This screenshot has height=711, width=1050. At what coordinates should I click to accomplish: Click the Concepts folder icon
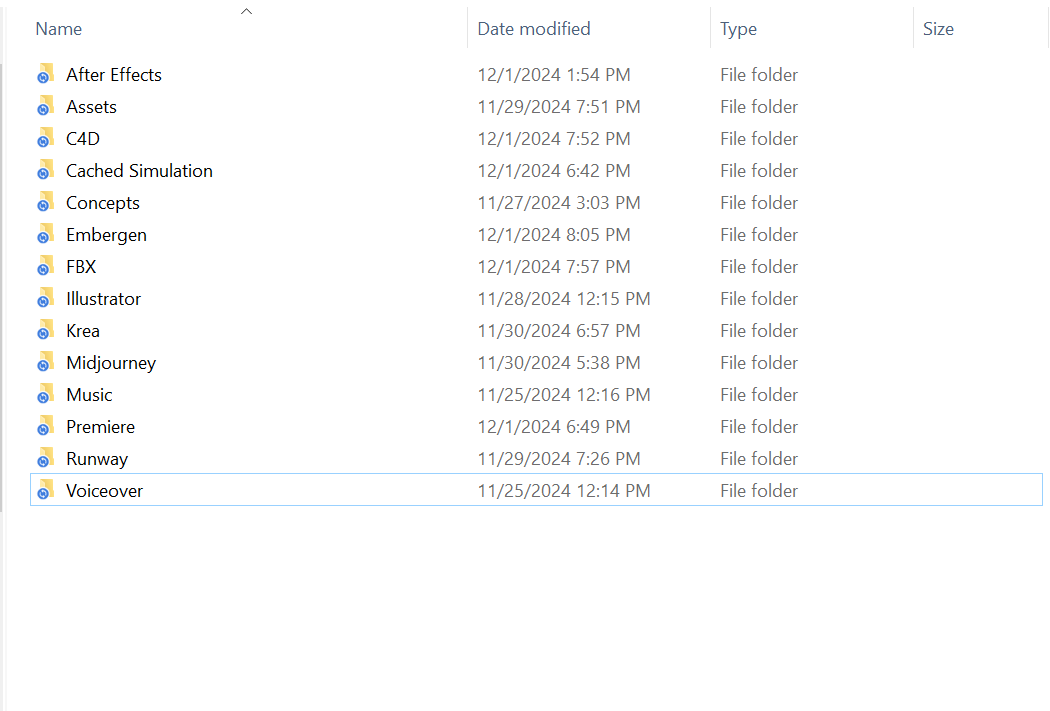45,203
